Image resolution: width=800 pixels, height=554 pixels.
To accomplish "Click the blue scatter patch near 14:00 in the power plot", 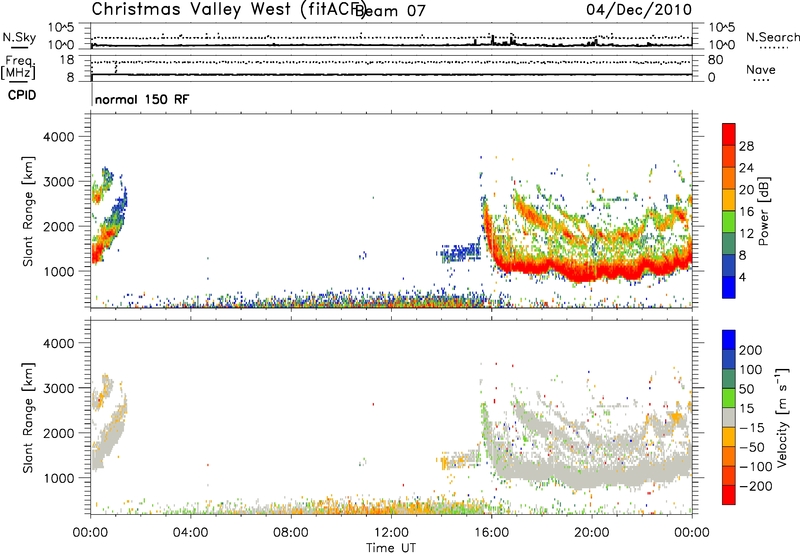I will coord(460,252).
